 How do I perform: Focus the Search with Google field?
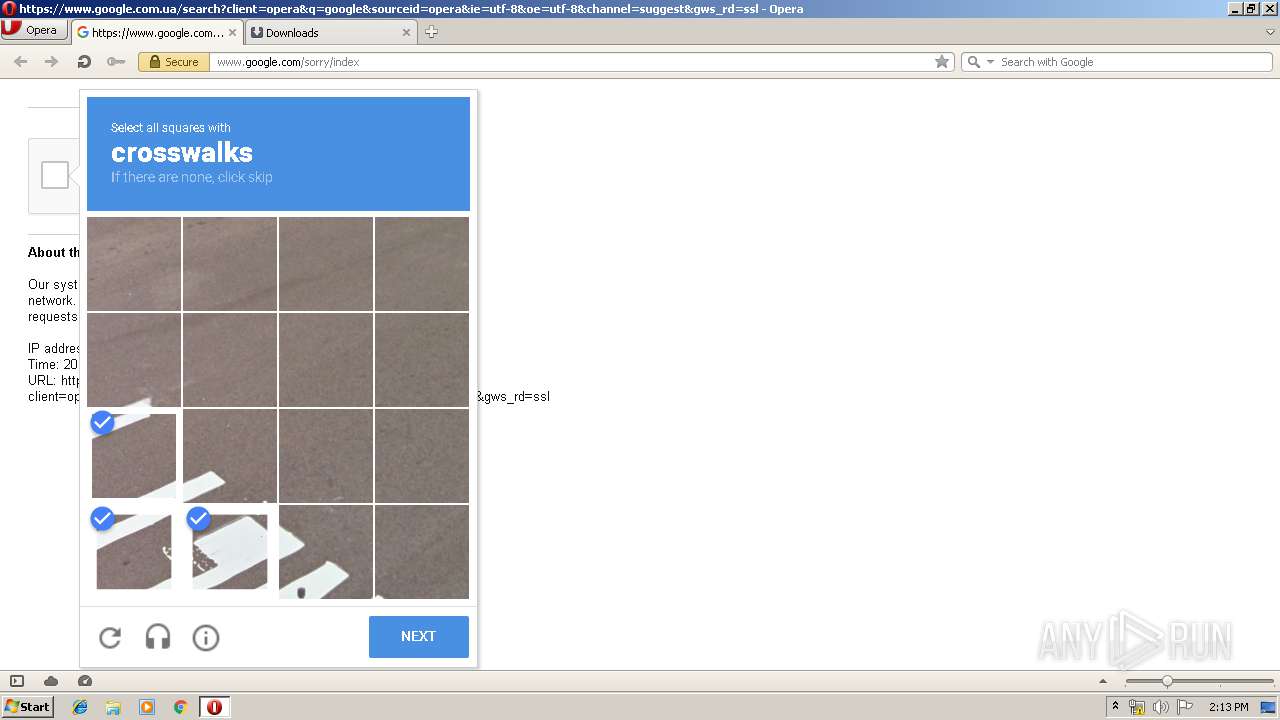pyautogui.click(x=1134, y=62)
